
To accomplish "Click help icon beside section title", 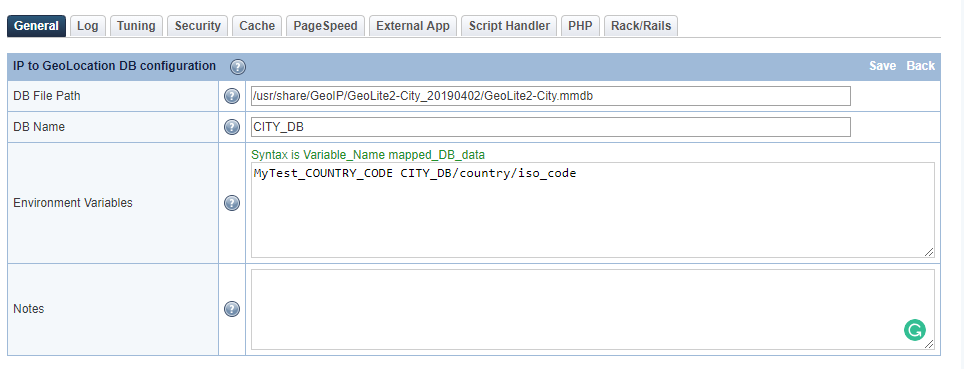I will [238, 67].
